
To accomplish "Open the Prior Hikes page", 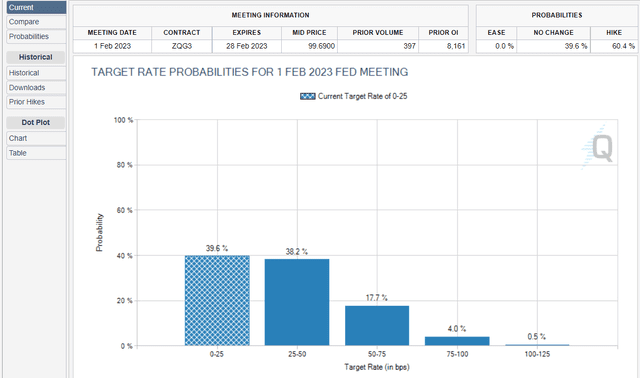I will pyautogui.click(x=36, y=102).
